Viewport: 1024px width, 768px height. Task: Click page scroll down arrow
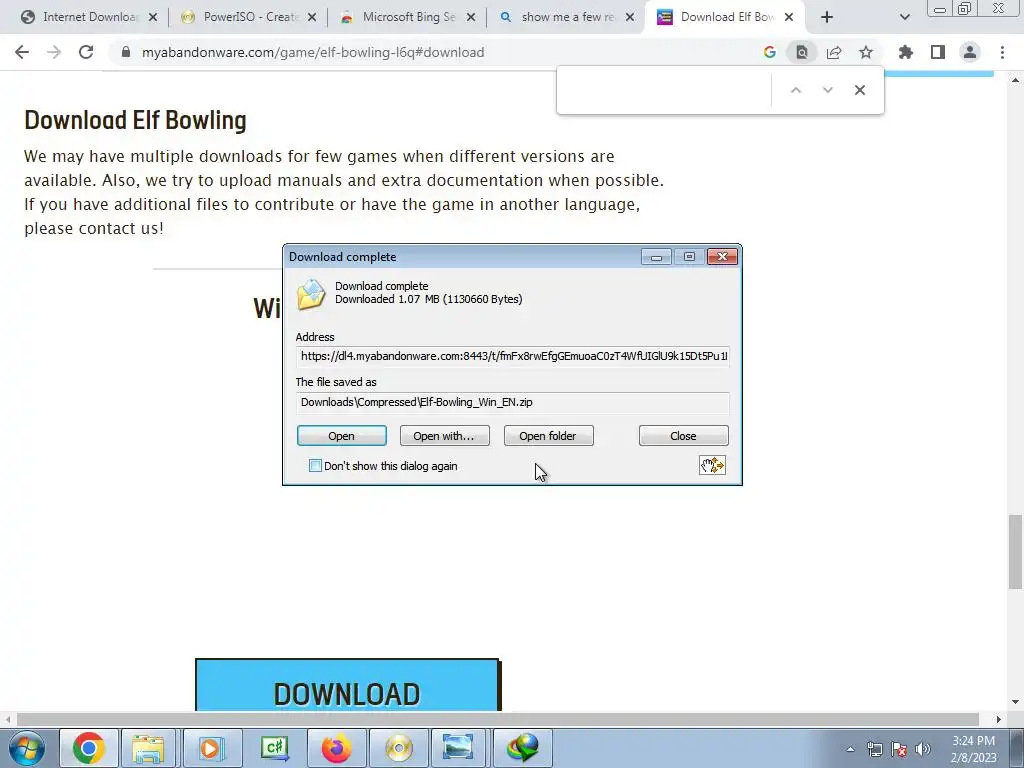1016,702
